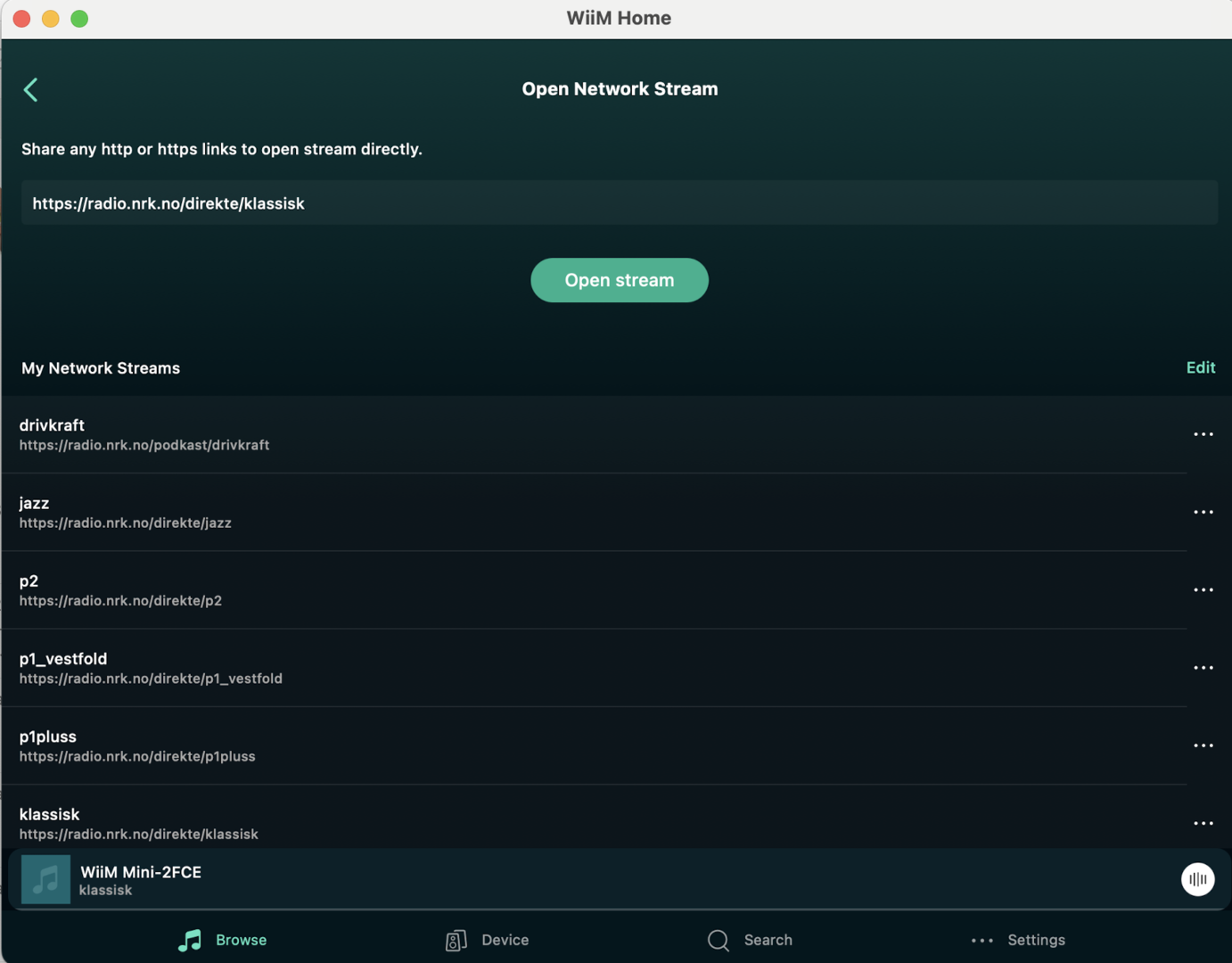Close the WiiM Home window
1232x963 pixels.
(x=22, y=19)
